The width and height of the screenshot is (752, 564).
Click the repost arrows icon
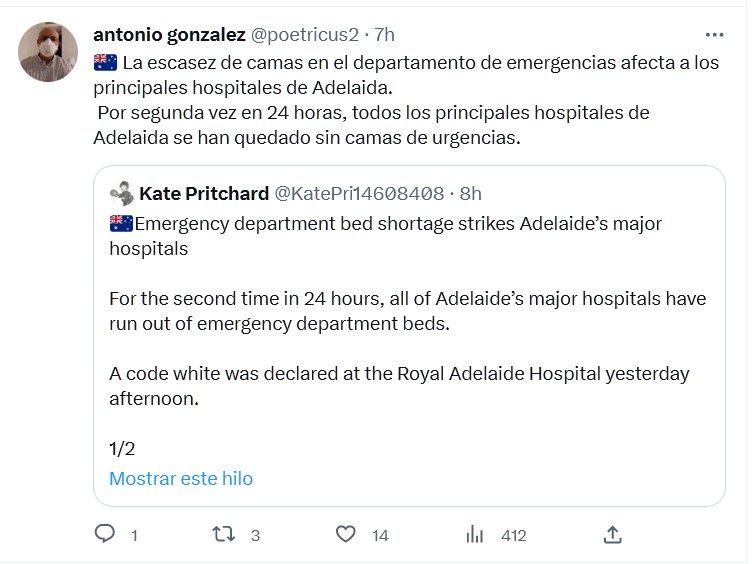pos(225,535)
